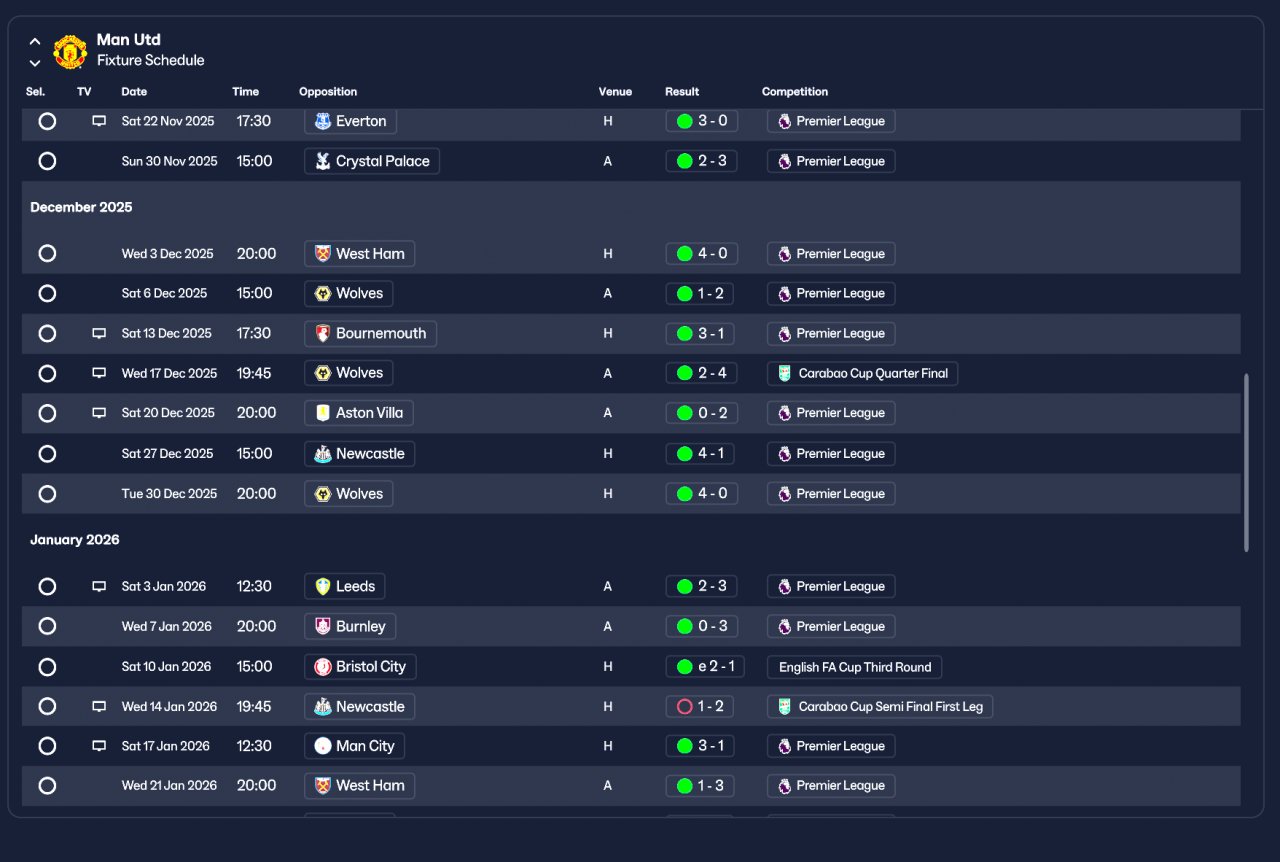
Task: Select the Wolves 6 Dec radio button
Action: coord(47,294)
